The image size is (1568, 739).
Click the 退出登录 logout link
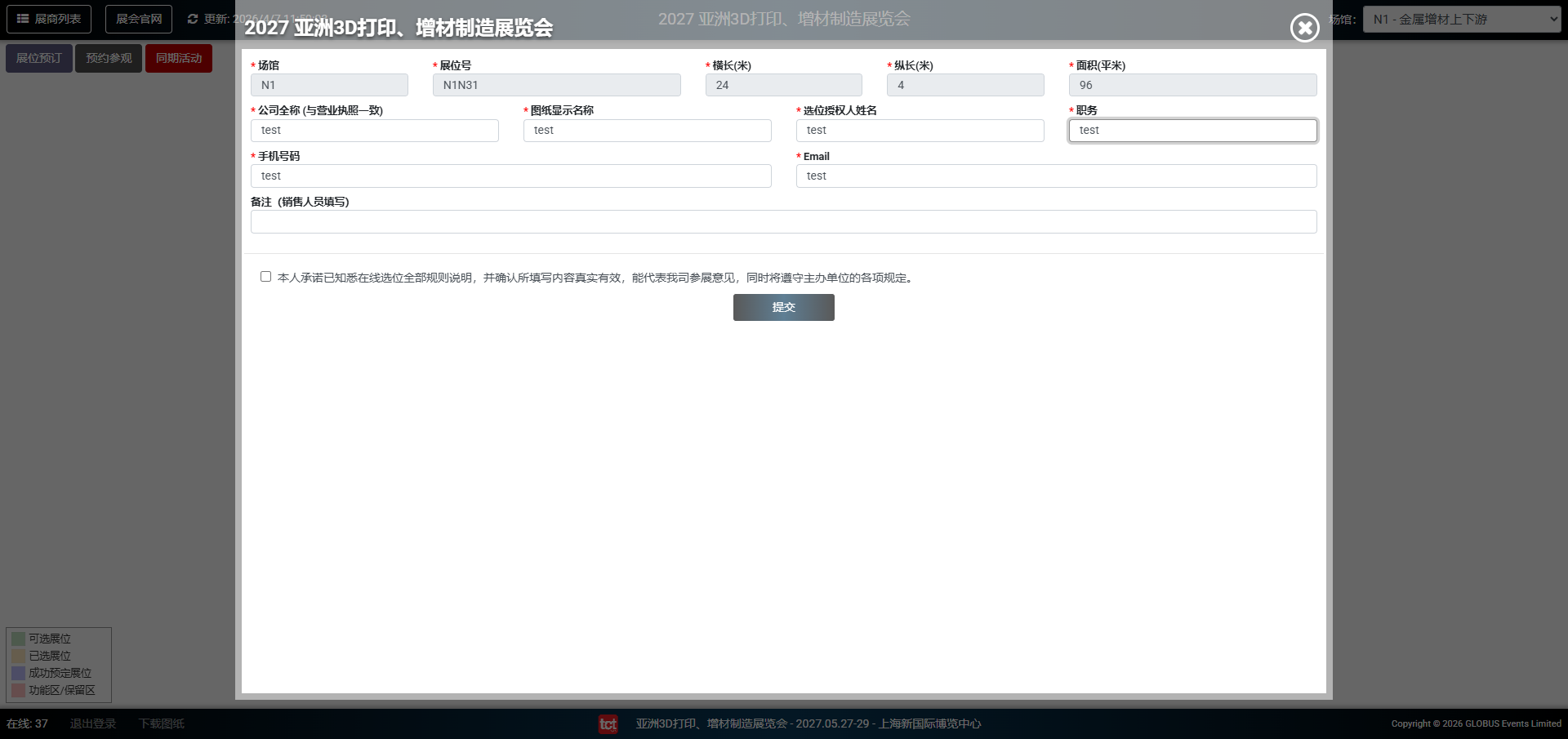[x=93, y=723]
